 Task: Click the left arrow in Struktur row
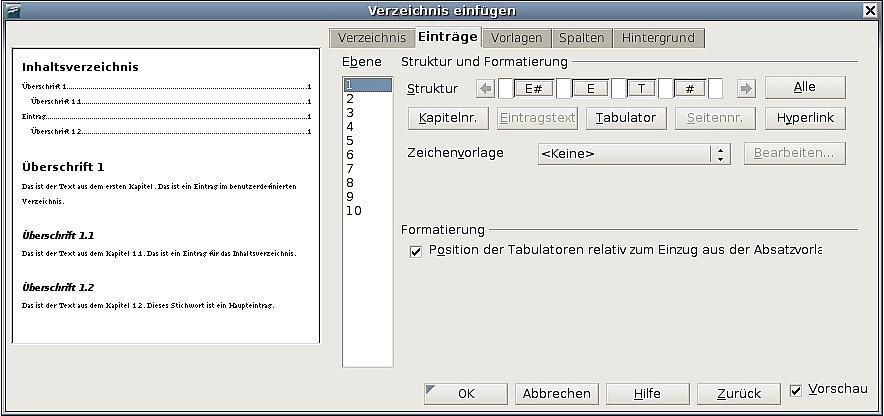point(487,89)
